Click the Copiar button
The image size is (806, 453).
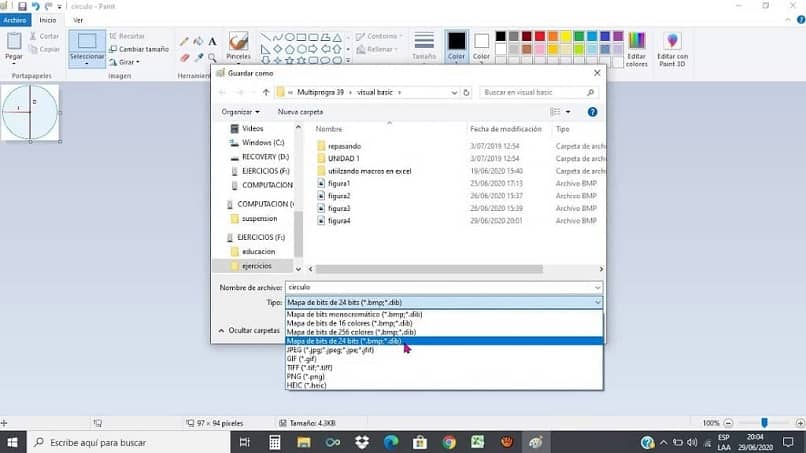click(44, 49)
